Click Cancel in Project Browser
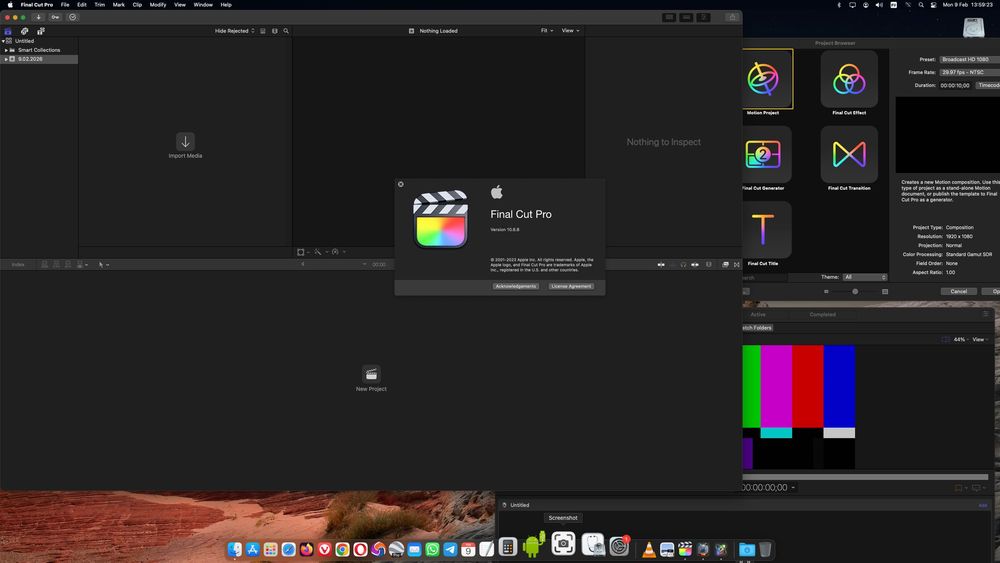This screenshot has width=1000, height=563. tap(959, 291)
